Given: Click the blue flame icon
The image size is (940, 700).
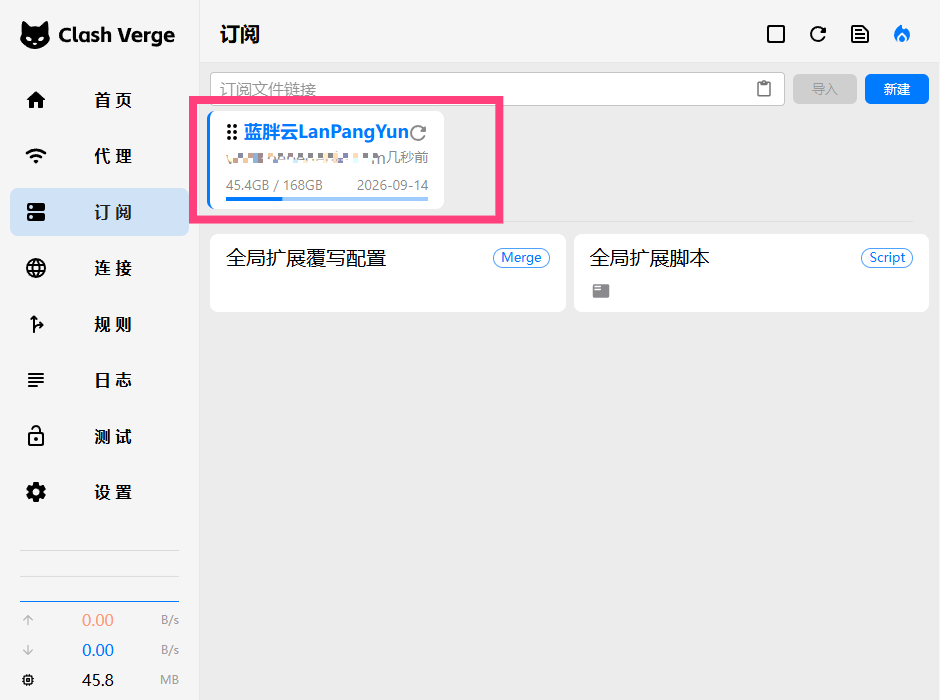Looking at the screenshot, I should pyautogui.click(x=902, y=34).
